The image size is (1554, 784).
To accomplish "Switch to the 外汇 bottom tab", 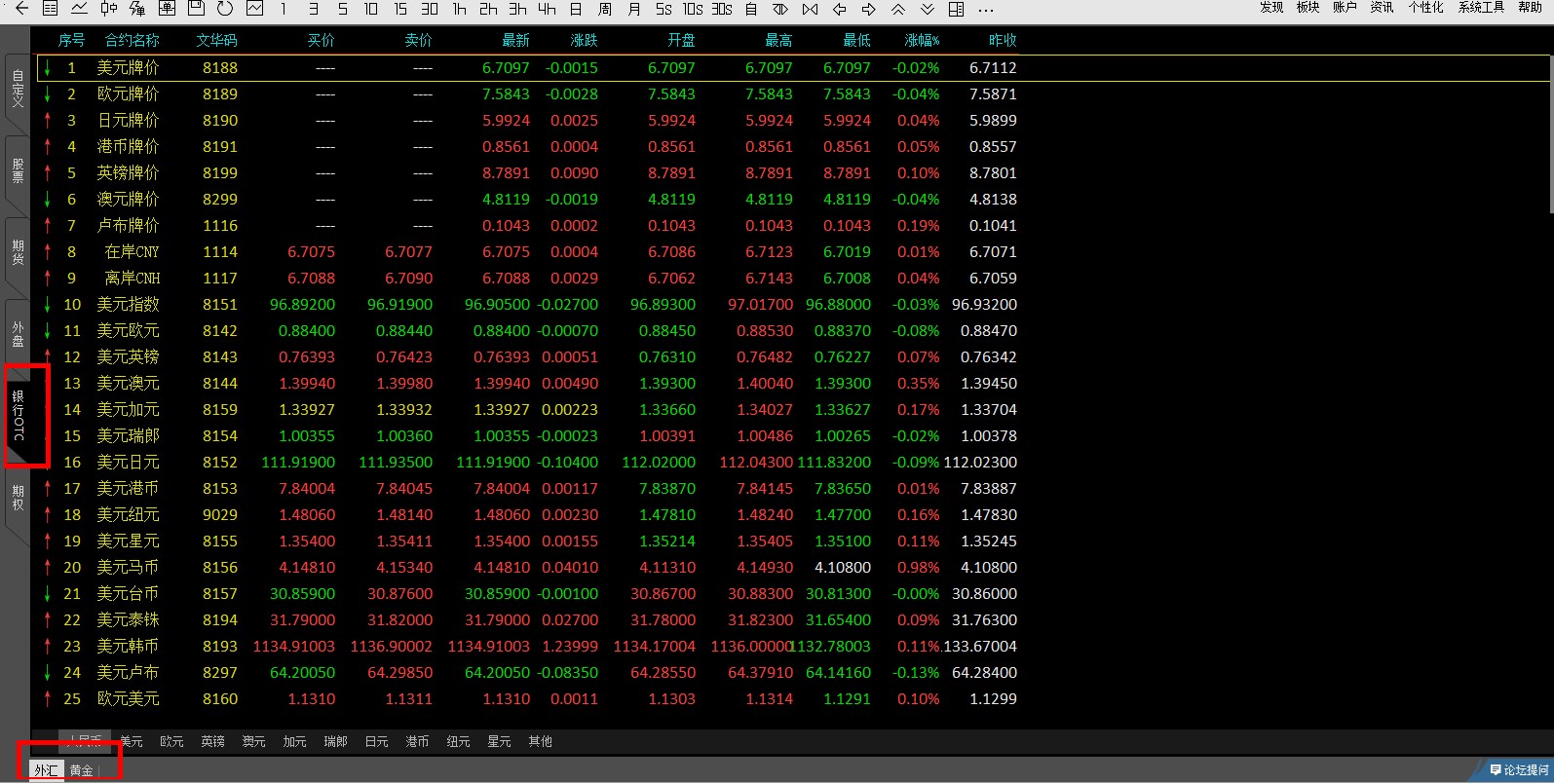I will [x=46, y=770].
